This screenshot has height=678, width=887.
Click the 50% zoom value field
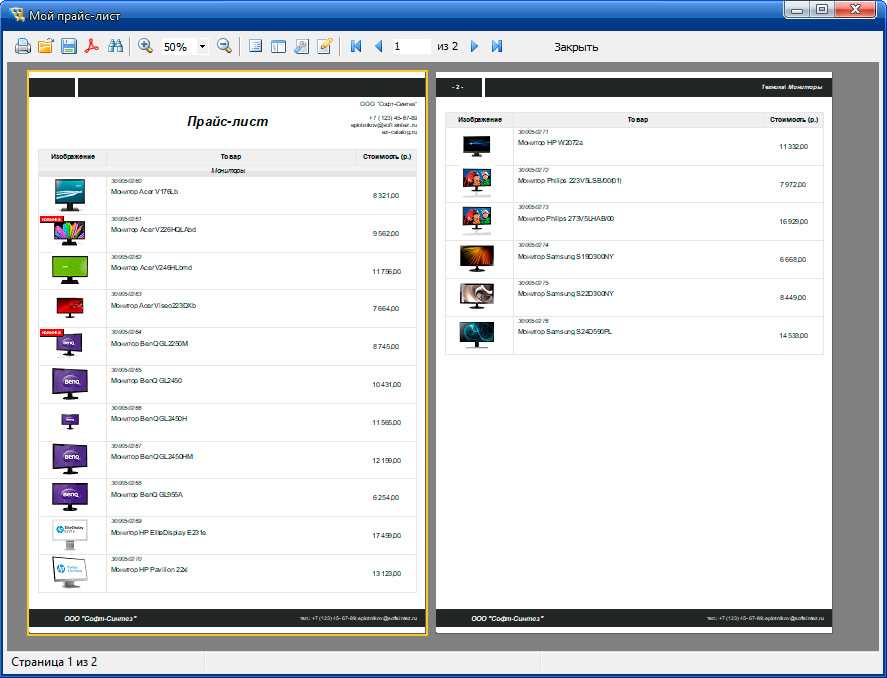click(x=178, y=47)
